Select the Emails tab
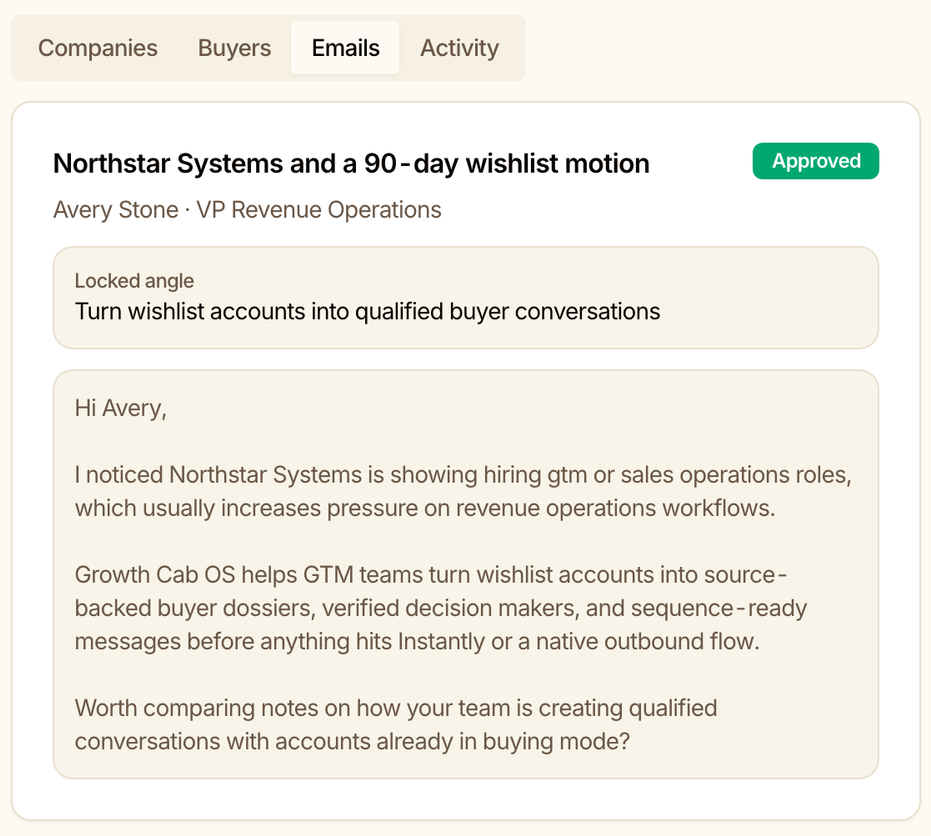Image resolution: width=931 pixels, height=836 pixels. pyautogui.click(x=345, y=48)
